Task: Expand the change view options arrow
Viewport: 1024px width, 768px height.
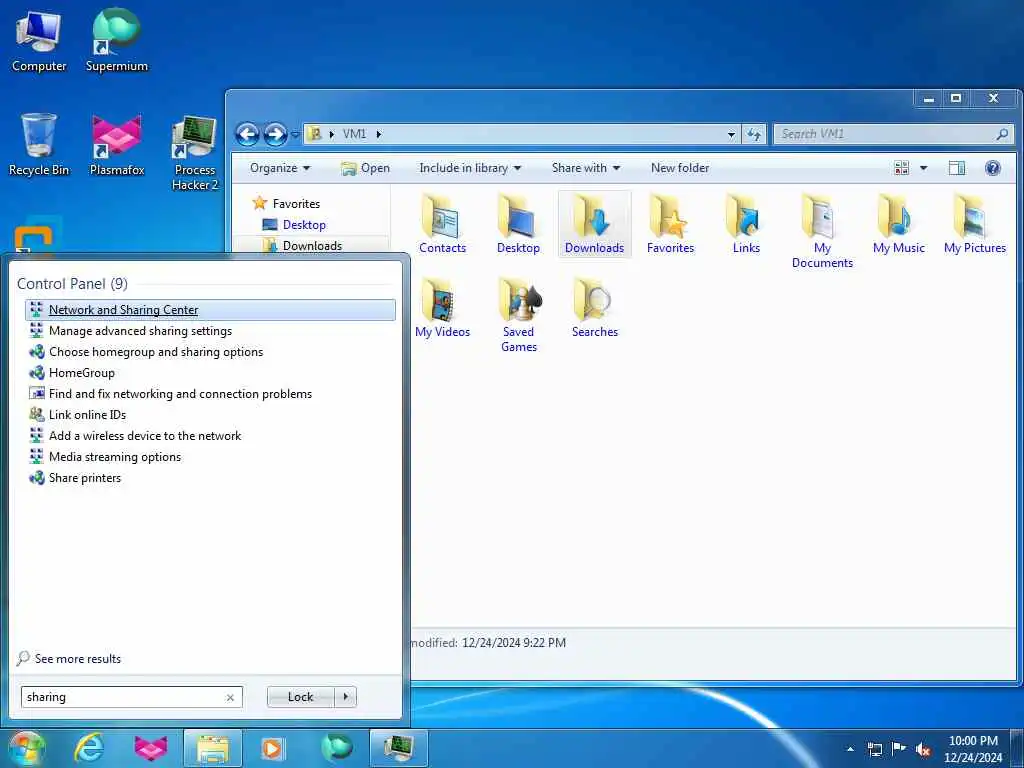Action: [x=923, y=168]
